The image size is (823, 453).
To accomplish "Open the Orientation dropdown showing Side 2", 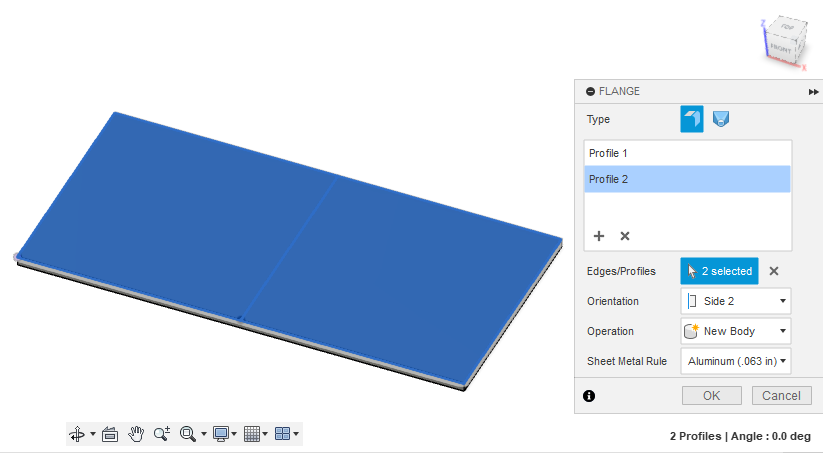I will click(x=736, y=301).
